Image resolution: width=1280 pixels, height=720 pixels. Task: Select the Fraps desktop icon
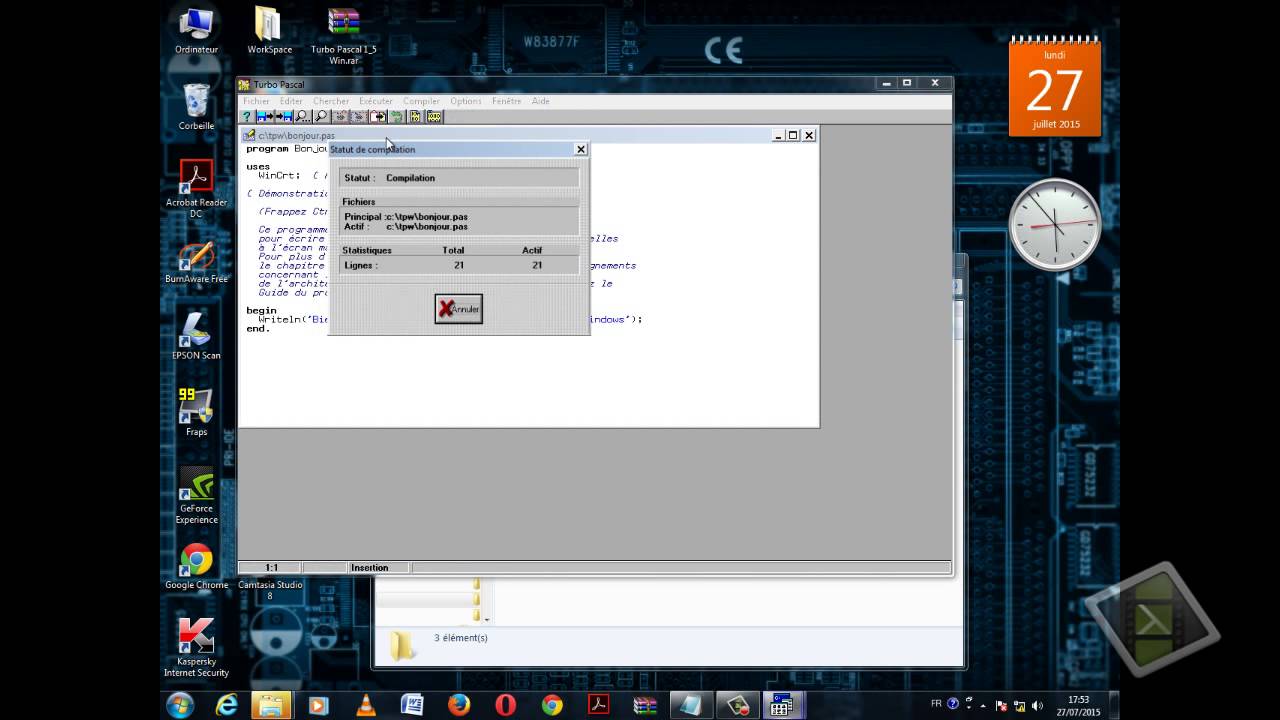tap(196, 412)
